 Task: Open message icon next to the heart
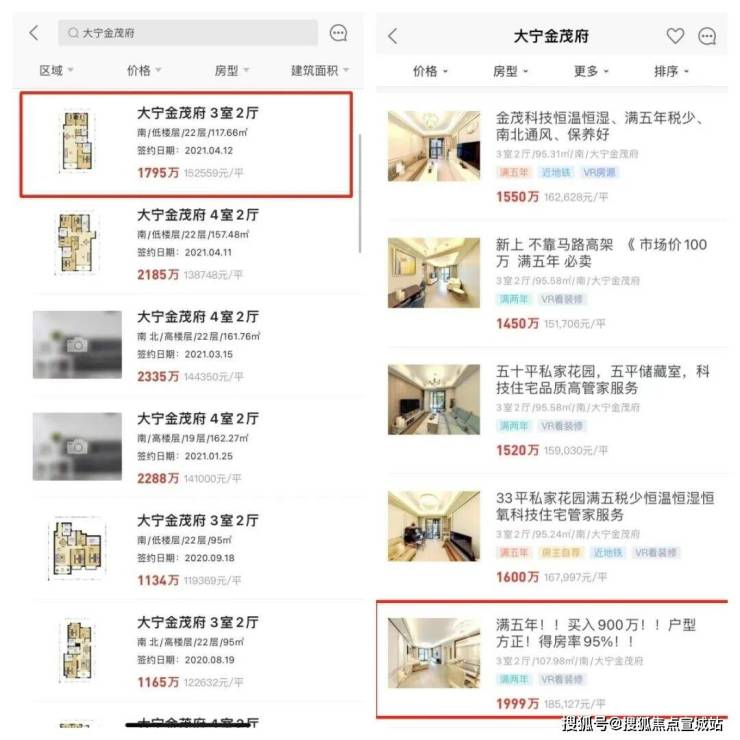[x=706, y=36]
